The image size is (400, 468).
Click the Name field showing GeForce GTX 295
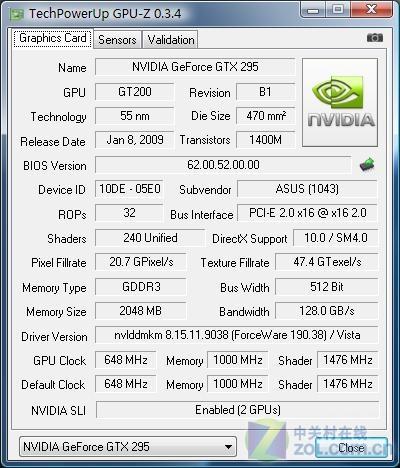coord(195,67)
